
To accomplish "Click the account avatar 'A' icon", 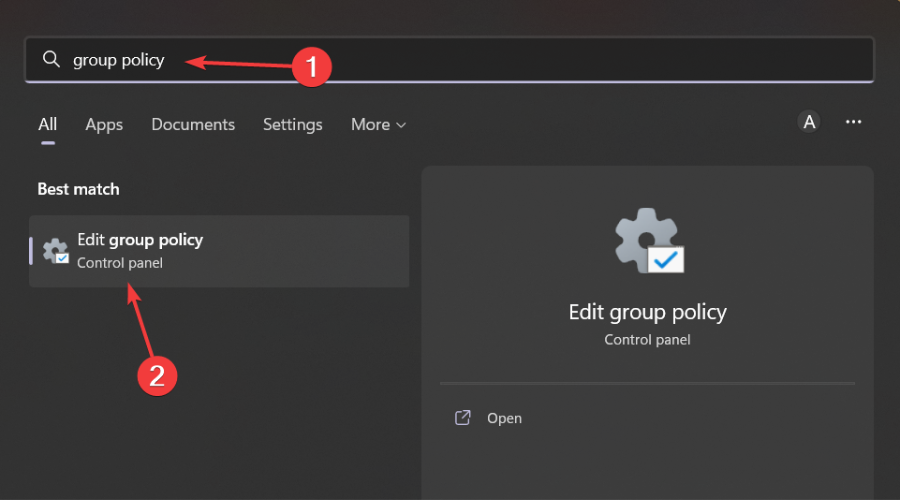I will (809, 122).
